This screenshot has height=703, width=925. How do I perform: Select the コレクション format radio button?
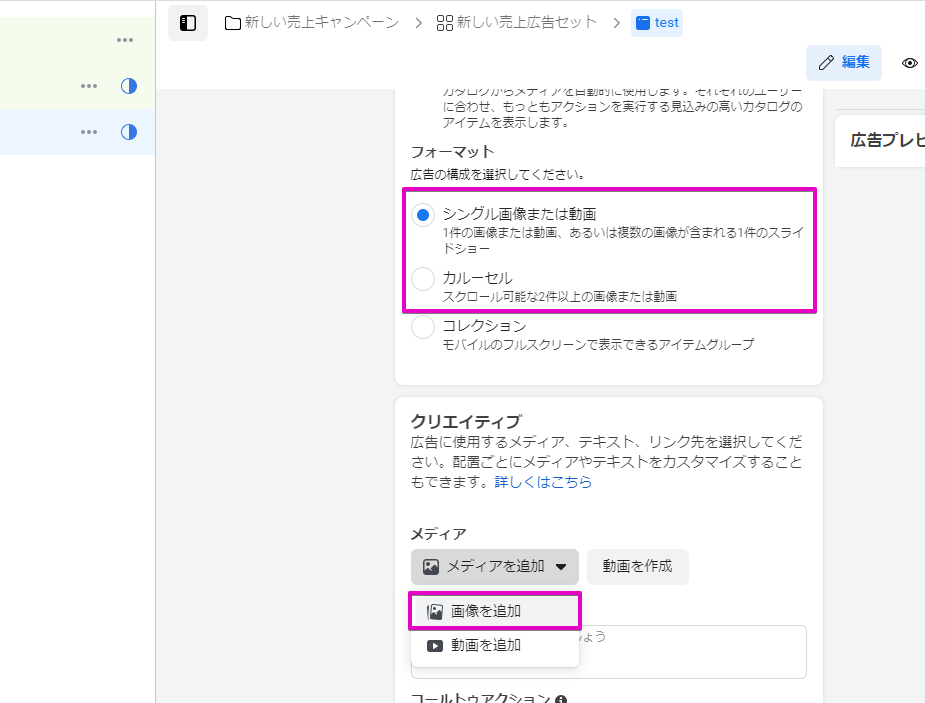(x=423, y=327)
